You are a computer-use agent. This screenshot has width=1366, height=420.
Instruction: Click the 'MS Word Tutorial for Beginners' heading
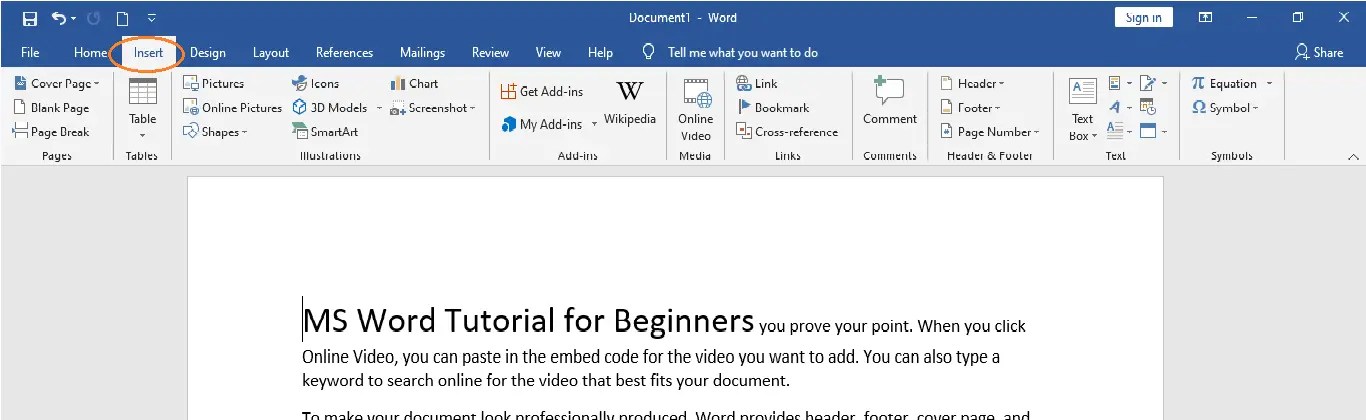529,320
